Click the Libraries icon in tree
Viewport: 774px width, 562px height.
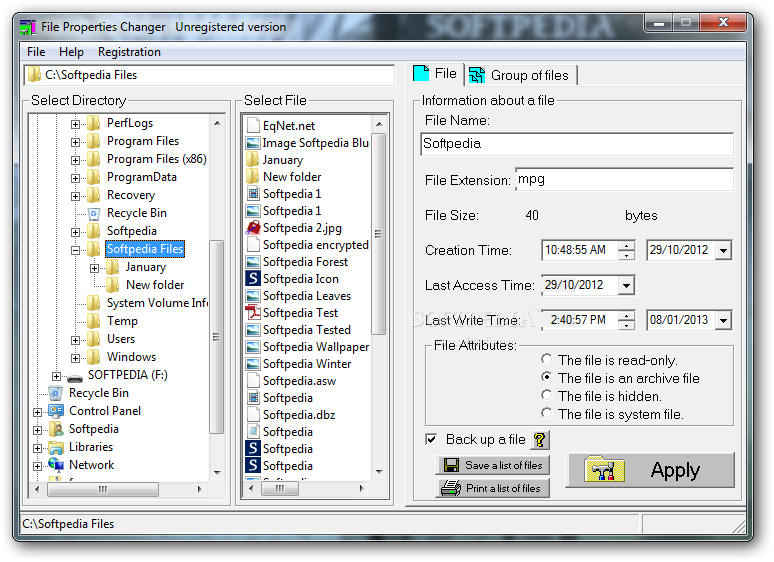coord(56,447)
